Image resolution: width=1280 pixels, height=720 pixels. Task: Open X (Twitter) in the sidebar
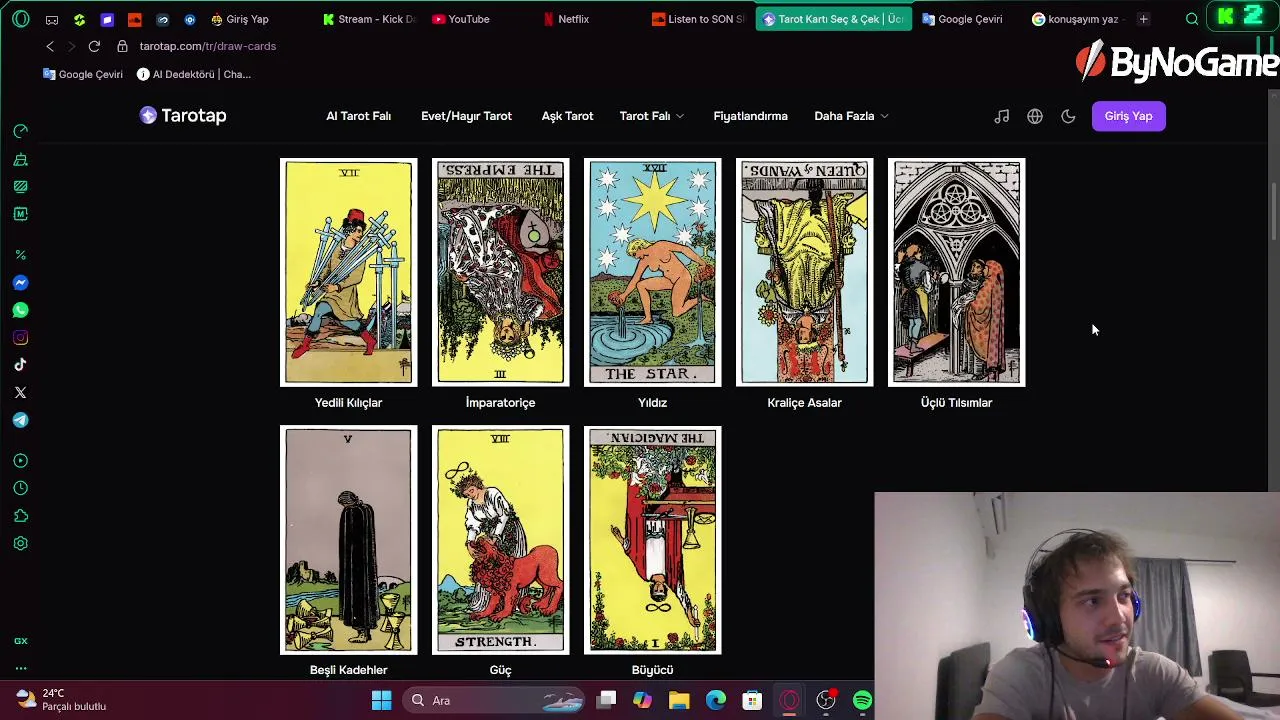20,393
